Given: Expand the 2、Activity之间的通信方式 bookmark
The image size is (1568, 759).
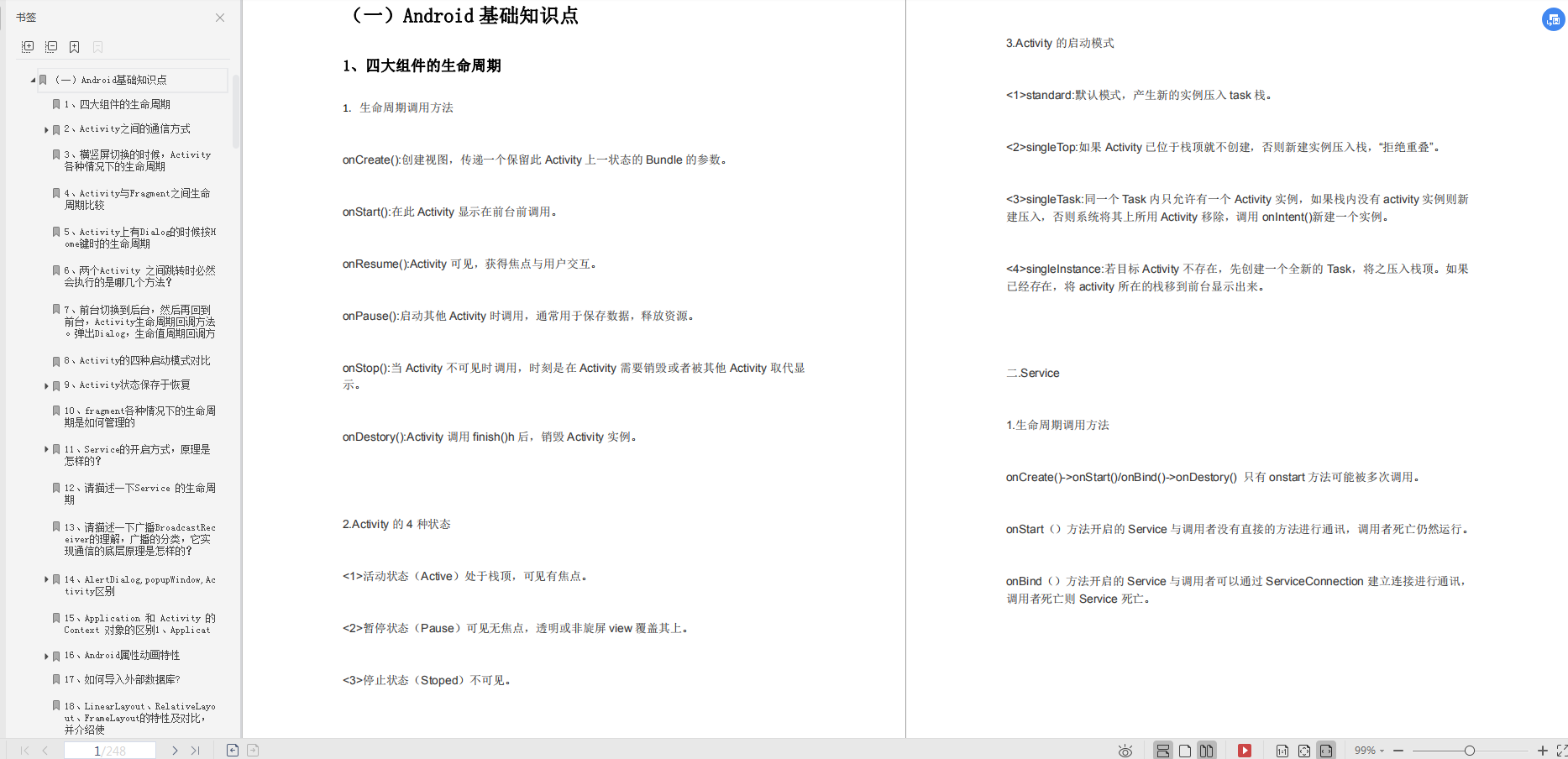Looking at the screenshot, I should [46, 130].
